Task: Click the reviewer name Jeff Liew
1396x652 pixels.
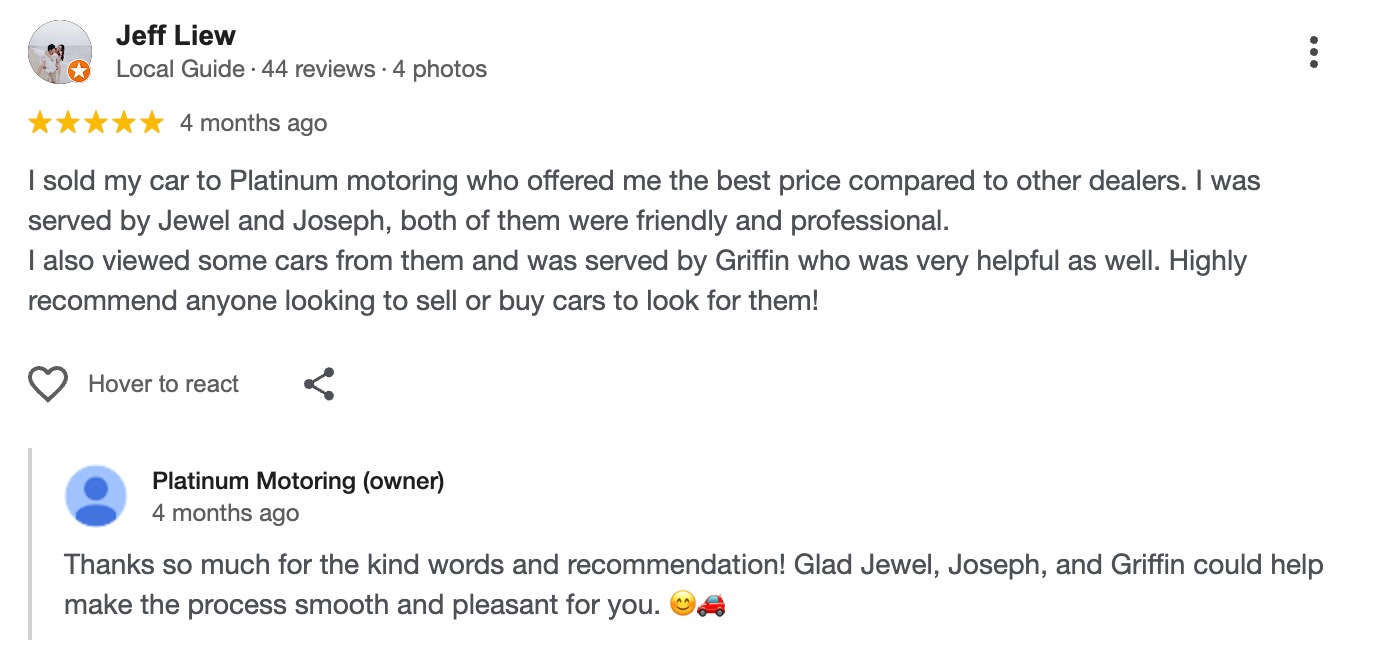Action: coord(176,36)
